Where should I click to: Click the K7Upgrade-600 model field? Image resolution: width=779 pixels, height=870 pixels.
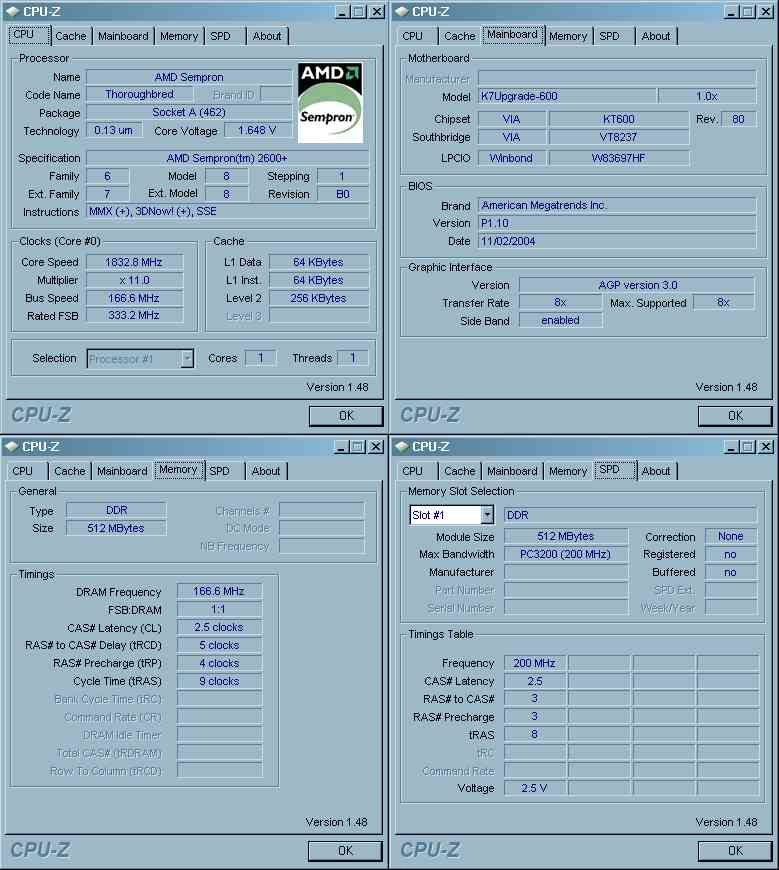(x=567, y=97)
